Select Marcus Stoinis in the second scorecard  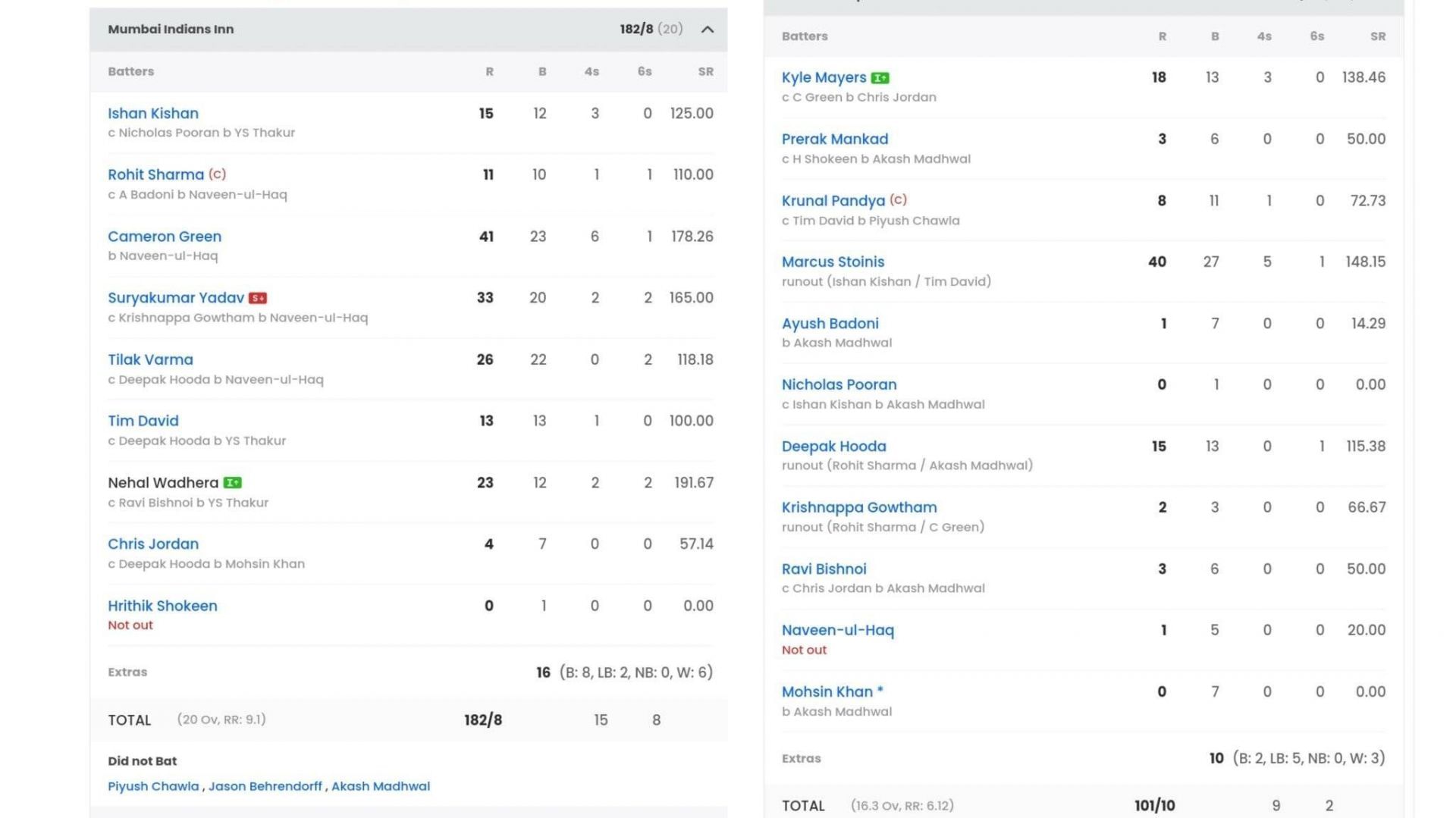(x=833, y=262)
